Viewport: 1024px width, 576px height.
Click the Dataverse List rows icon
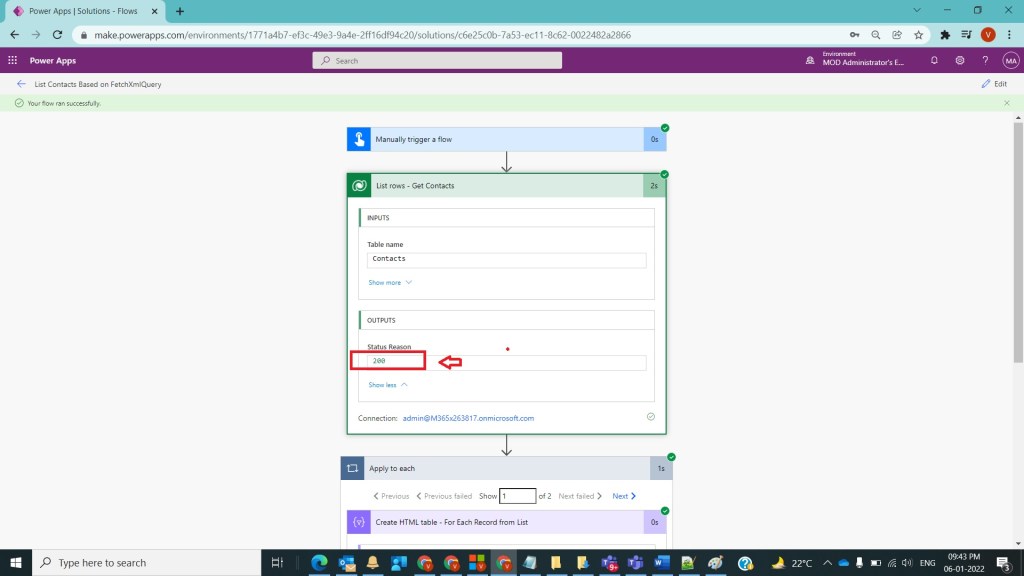coord(359,185)
